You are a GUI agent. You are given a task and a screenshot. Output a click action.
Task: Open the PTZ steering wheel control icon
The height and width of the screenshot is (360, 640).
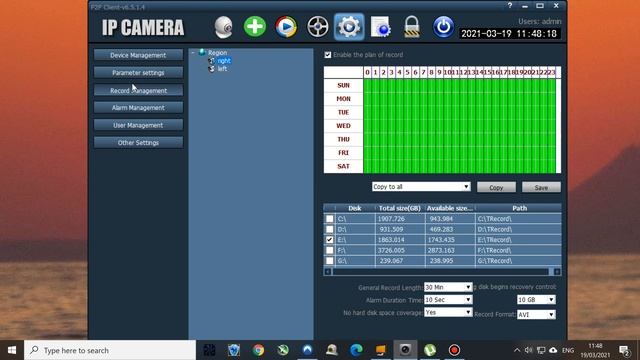[318, 27]
